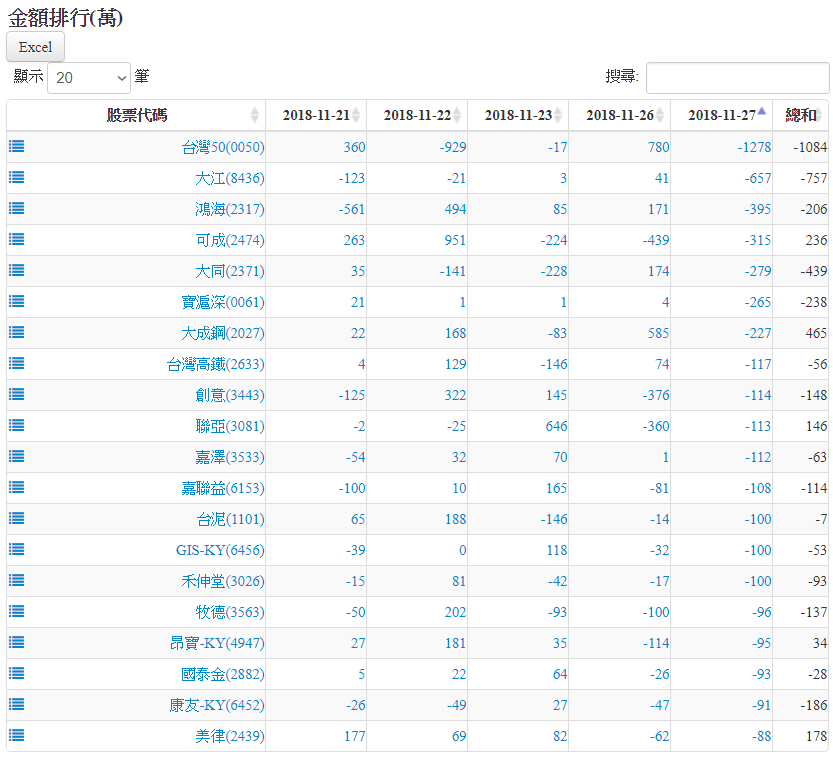
Task: Focus the 搜尋 search input field
Action: [737, 77]
